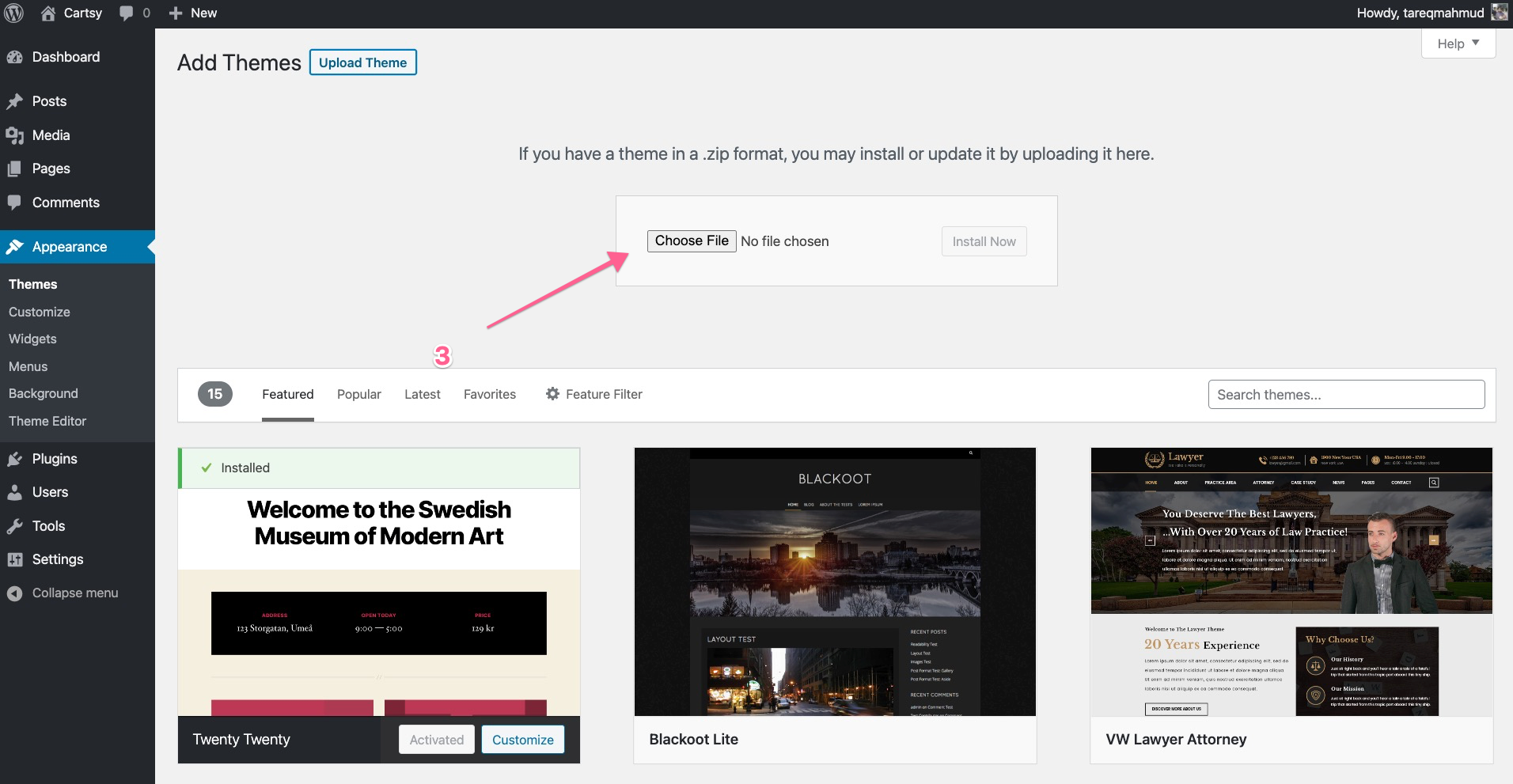Click the user avatar in top bar

tap(1499, 13)
